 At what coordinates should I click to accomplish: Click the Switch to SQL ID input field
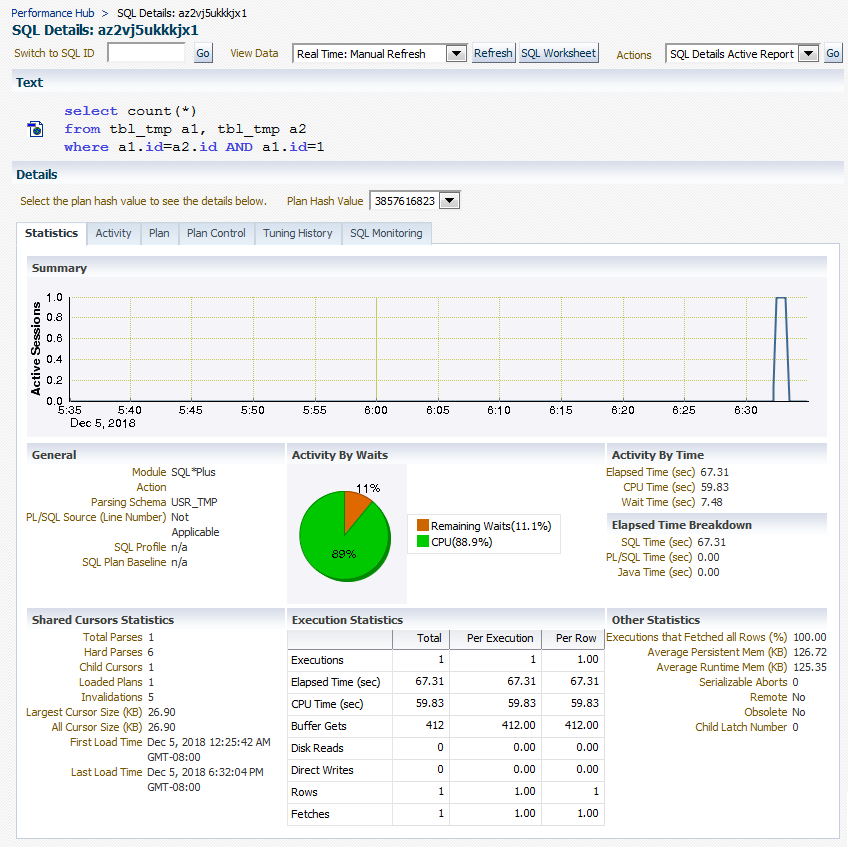point(145,52)
